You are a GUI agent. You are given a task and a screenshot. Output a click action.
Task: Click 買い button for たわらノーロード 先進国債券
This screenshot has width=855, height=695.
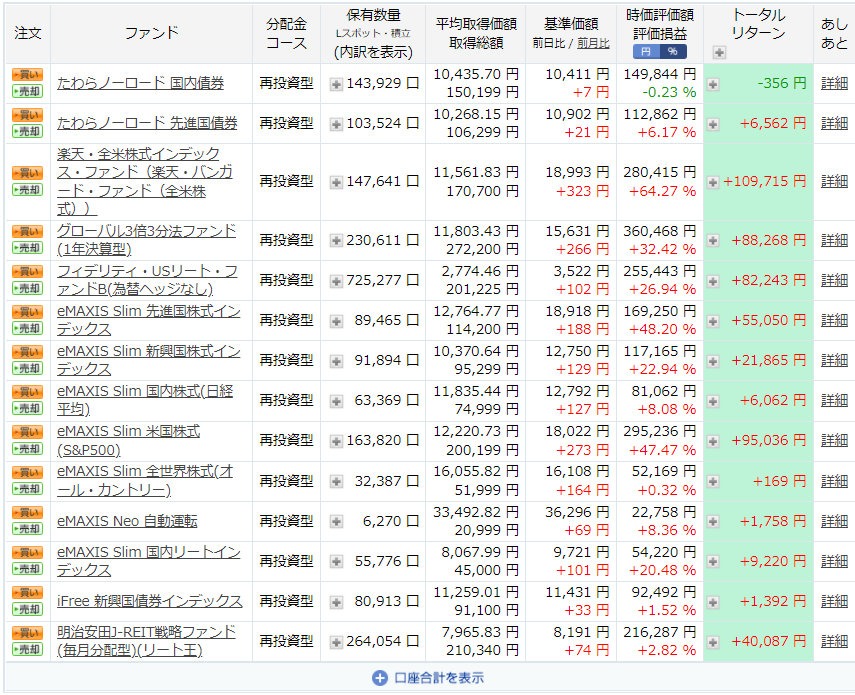point(27,115)
